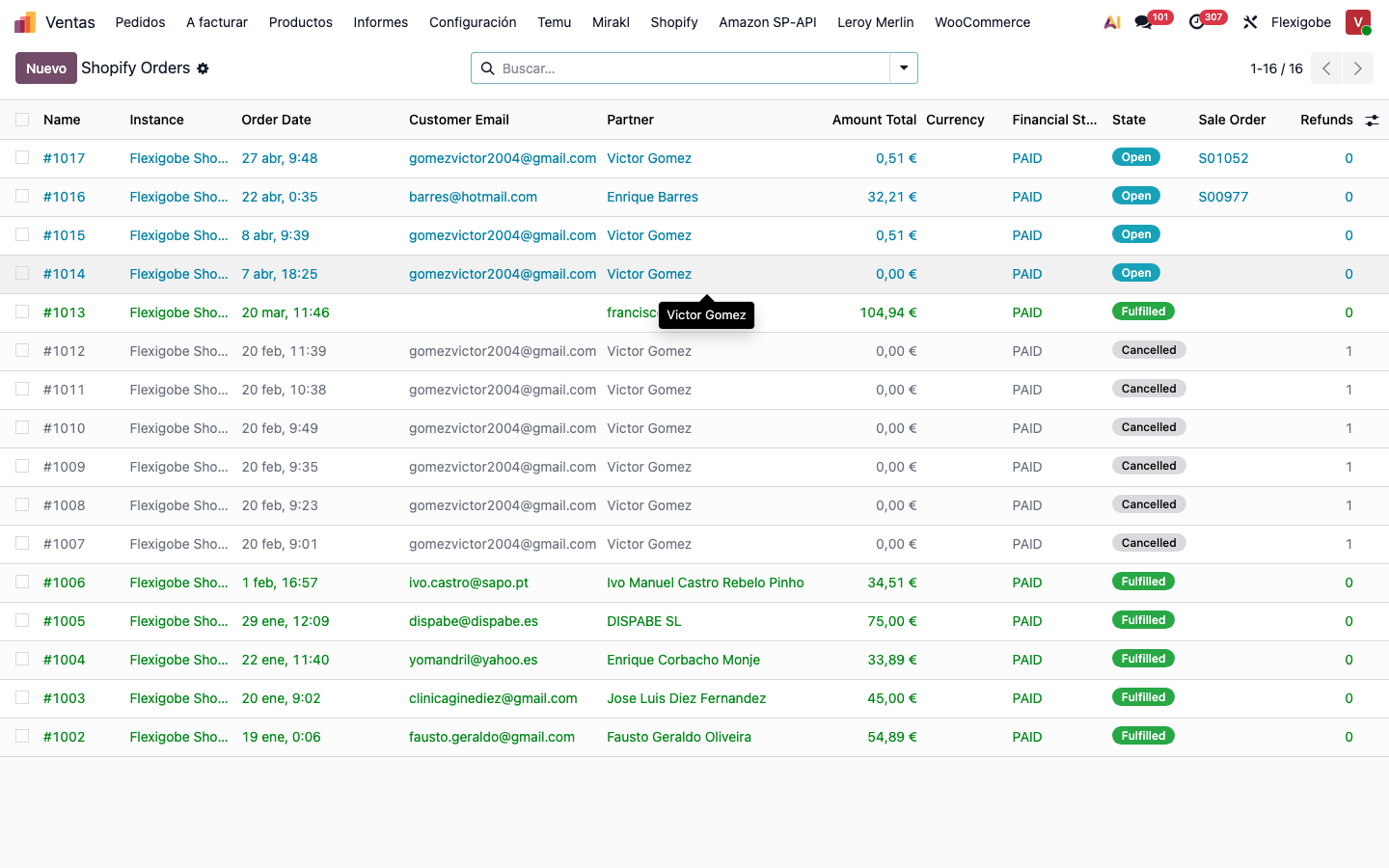1389x868 pixels.
Task: Tick the checkbox for order #1002
Action: pos(22,736)
